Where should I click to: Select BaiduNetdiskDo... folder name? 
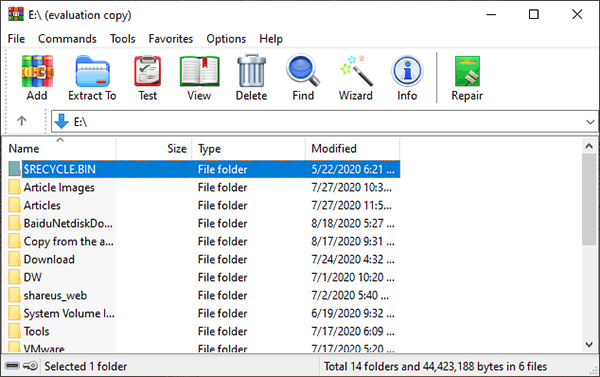68,223
